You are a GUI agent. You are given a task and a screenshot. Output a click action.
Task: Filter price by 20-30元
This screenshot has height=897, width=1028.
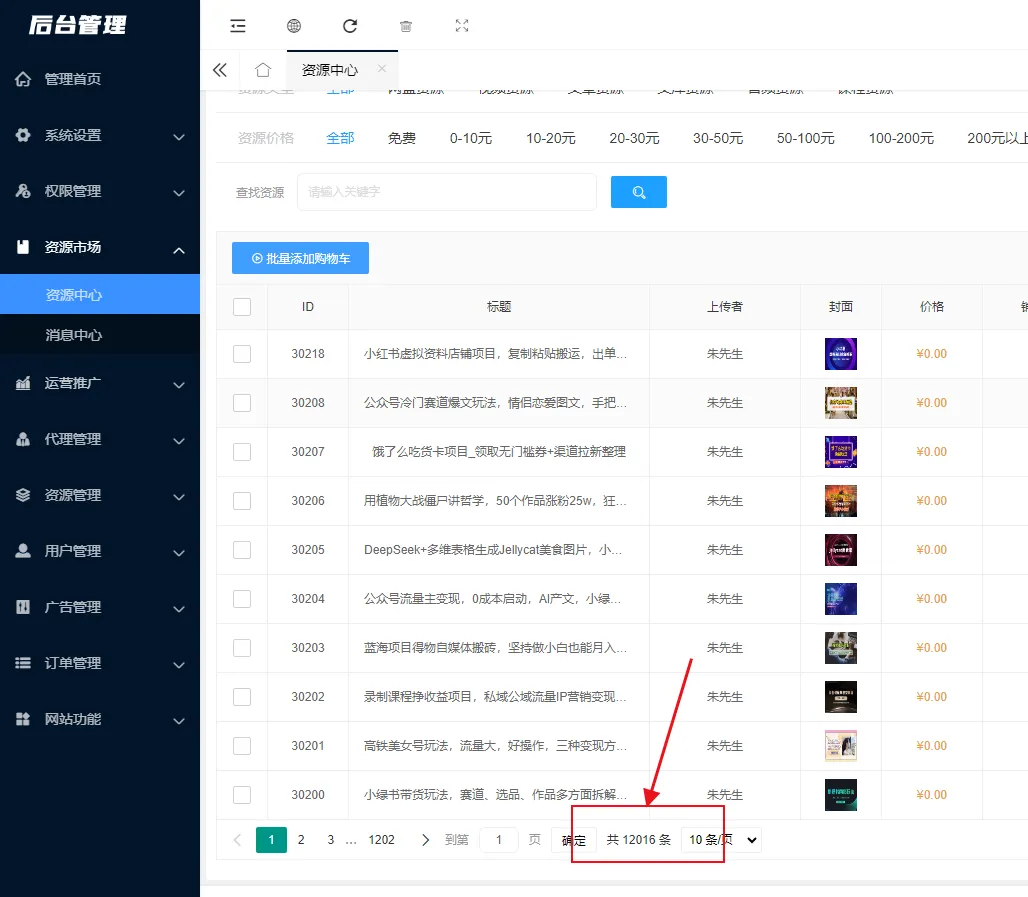click(x=634, y=138)
